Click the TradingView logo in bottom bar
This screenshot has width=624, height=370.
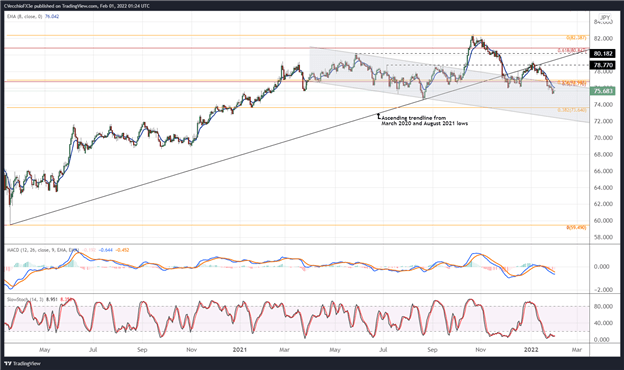(x=23, y=363)
